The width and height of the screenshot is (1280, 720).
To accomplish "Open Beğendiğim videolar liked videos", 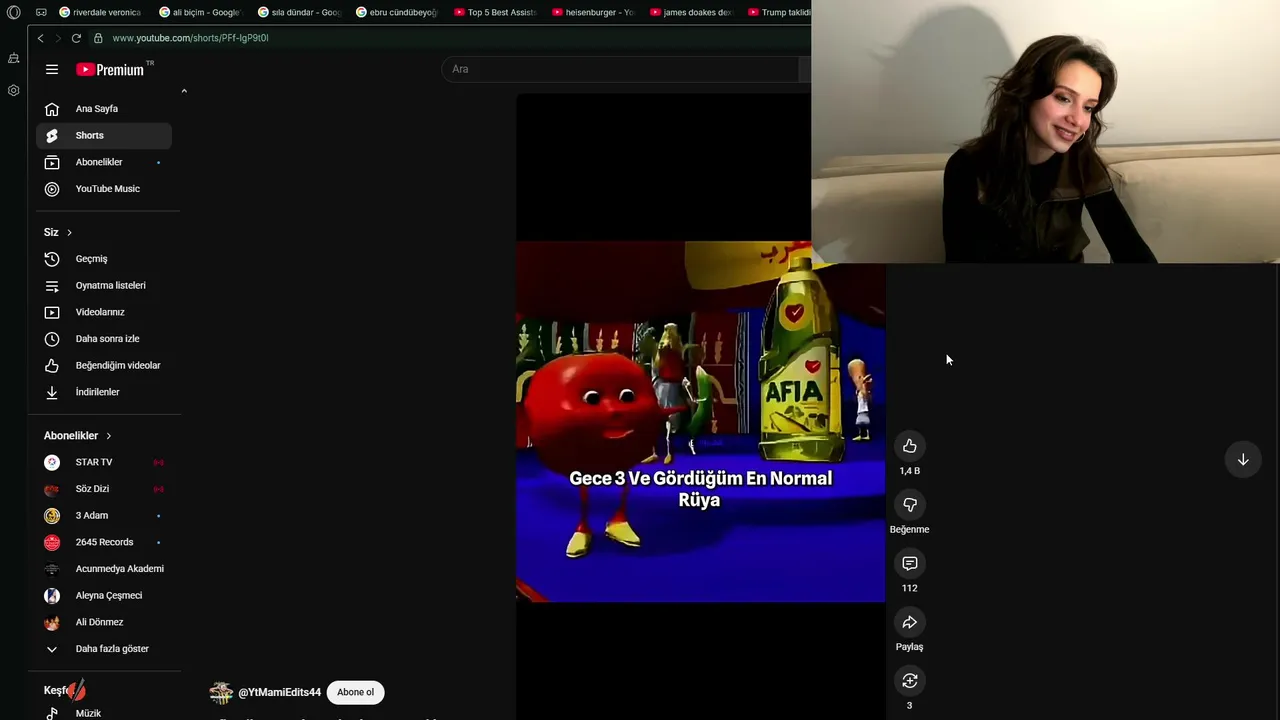I will (x=104, y=366).
